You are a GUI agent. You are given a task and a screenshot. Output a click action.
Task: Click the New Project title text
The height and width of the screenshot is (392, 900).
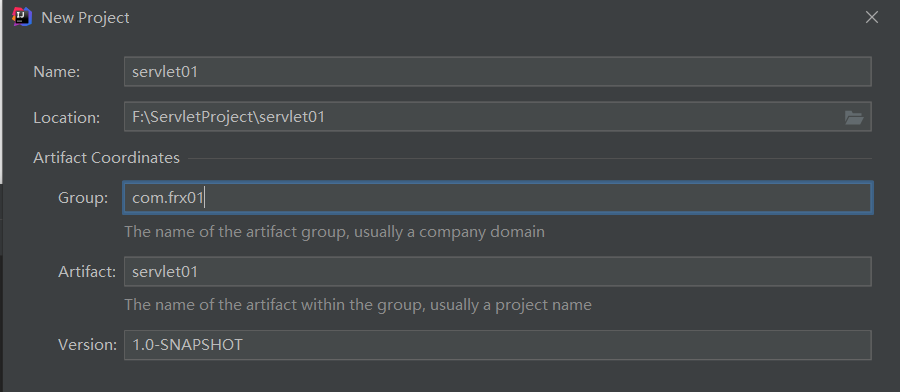(86, 18)
